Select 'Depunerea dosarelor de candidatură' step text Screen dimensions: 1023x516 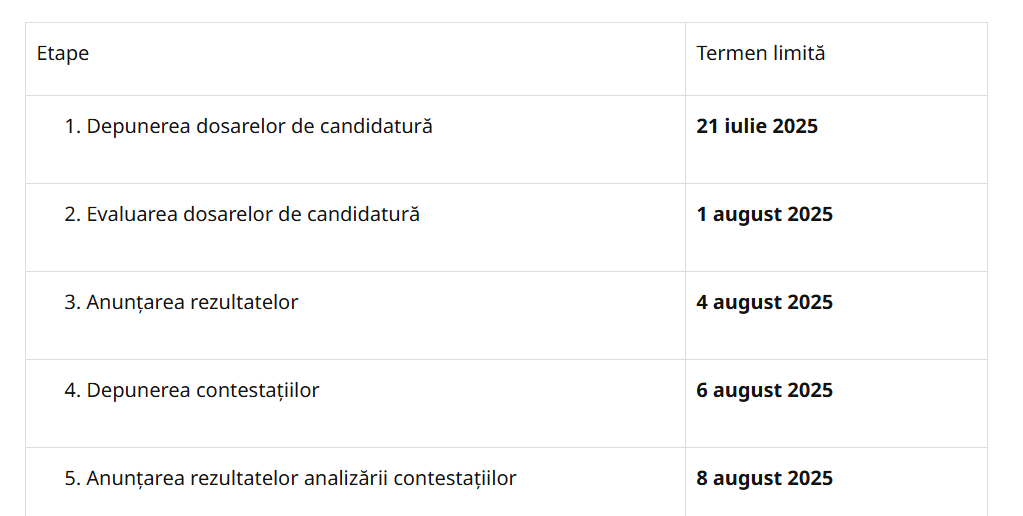click(x=259, y=127)
